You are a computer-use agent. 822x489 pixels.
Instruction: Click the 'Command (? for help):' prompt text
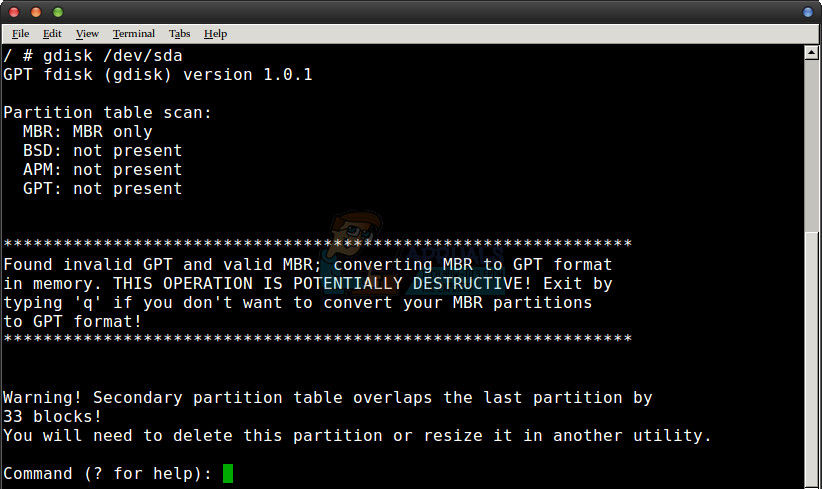[x=107, y=473]
